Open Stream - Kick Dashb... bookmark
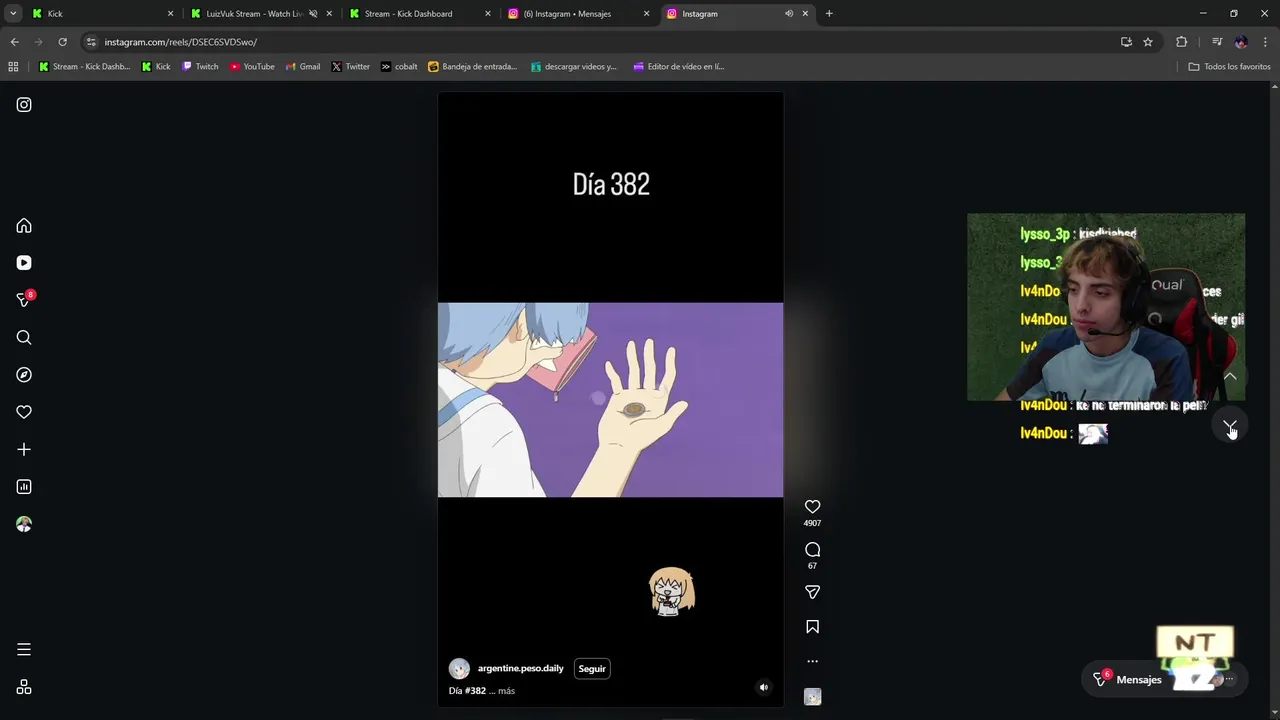Screen dimensions: 1280x720 click(84, 67)
